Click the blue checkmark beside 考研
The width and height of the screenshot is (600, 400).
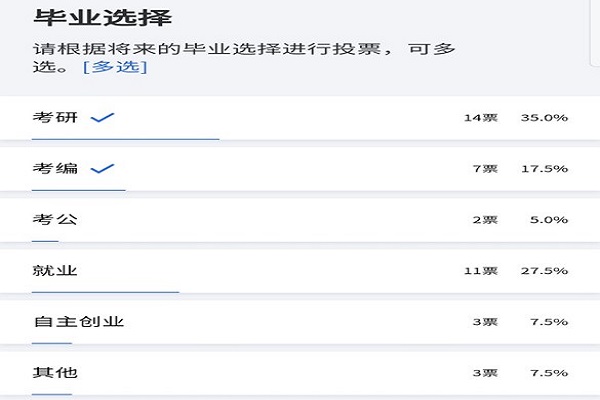tap(102, 118)
